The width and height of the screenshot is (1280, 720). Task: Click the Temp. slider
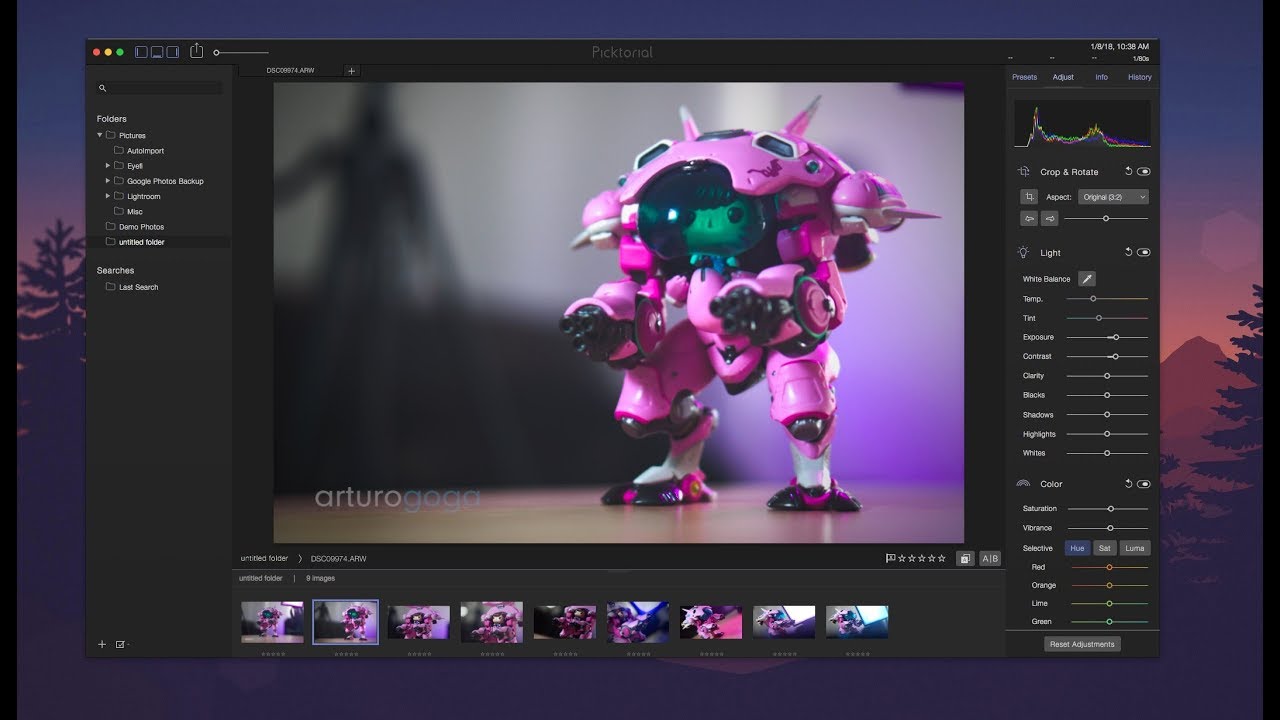tap(1107, 298)
